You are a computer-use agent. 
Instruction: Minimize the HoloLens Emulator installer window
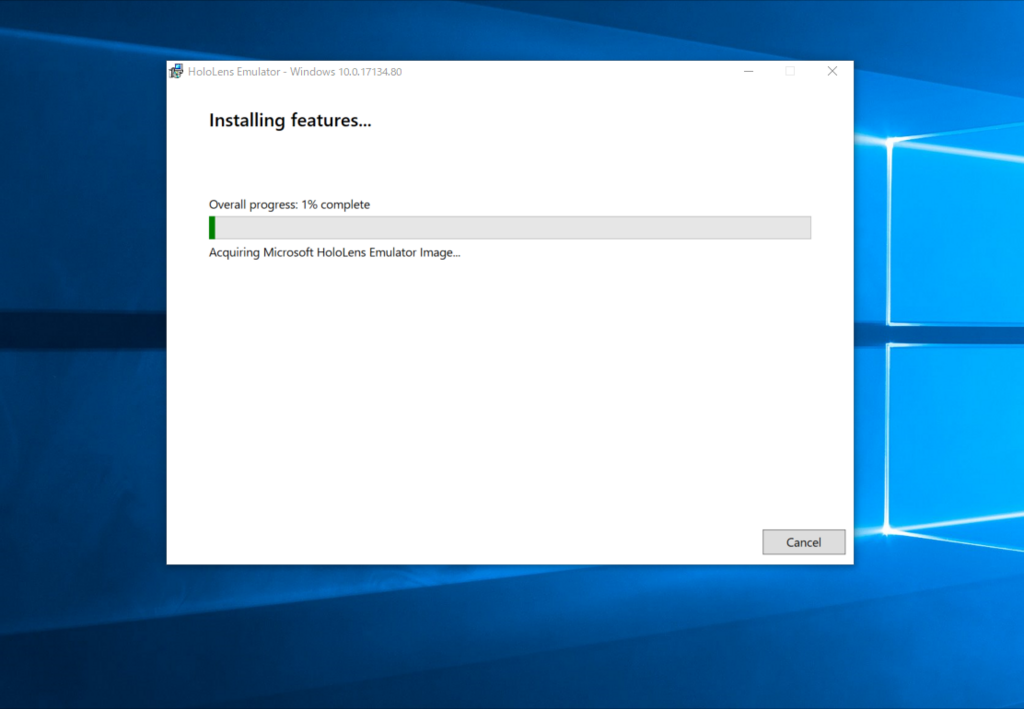tap(748, 71)
